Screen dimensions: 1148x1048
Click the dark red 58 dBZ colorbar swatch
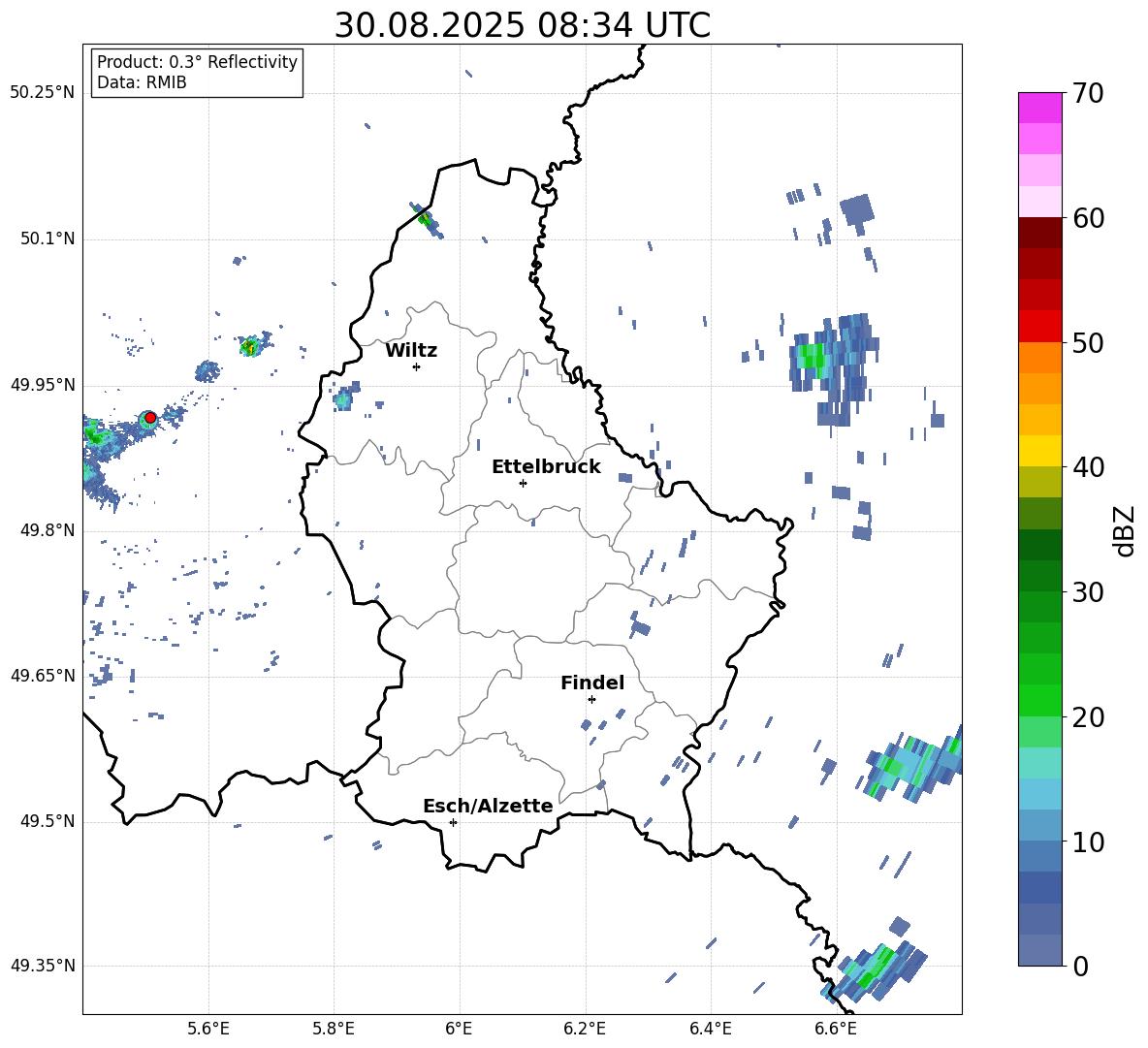click(x=1039, y=233)
